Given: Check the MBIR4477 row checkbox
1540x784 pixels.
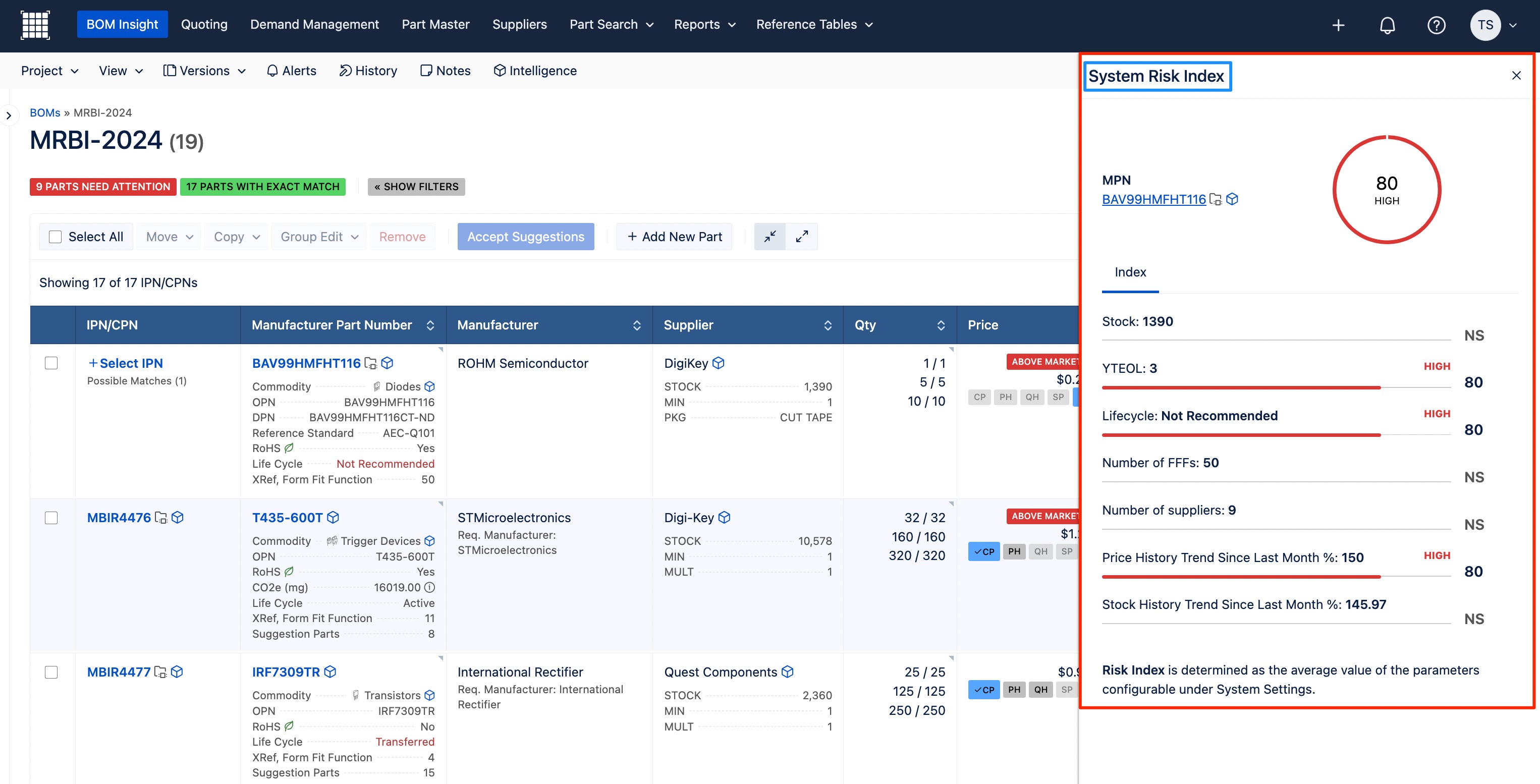Looking at the screenshot, I should (x=51, y=671).
